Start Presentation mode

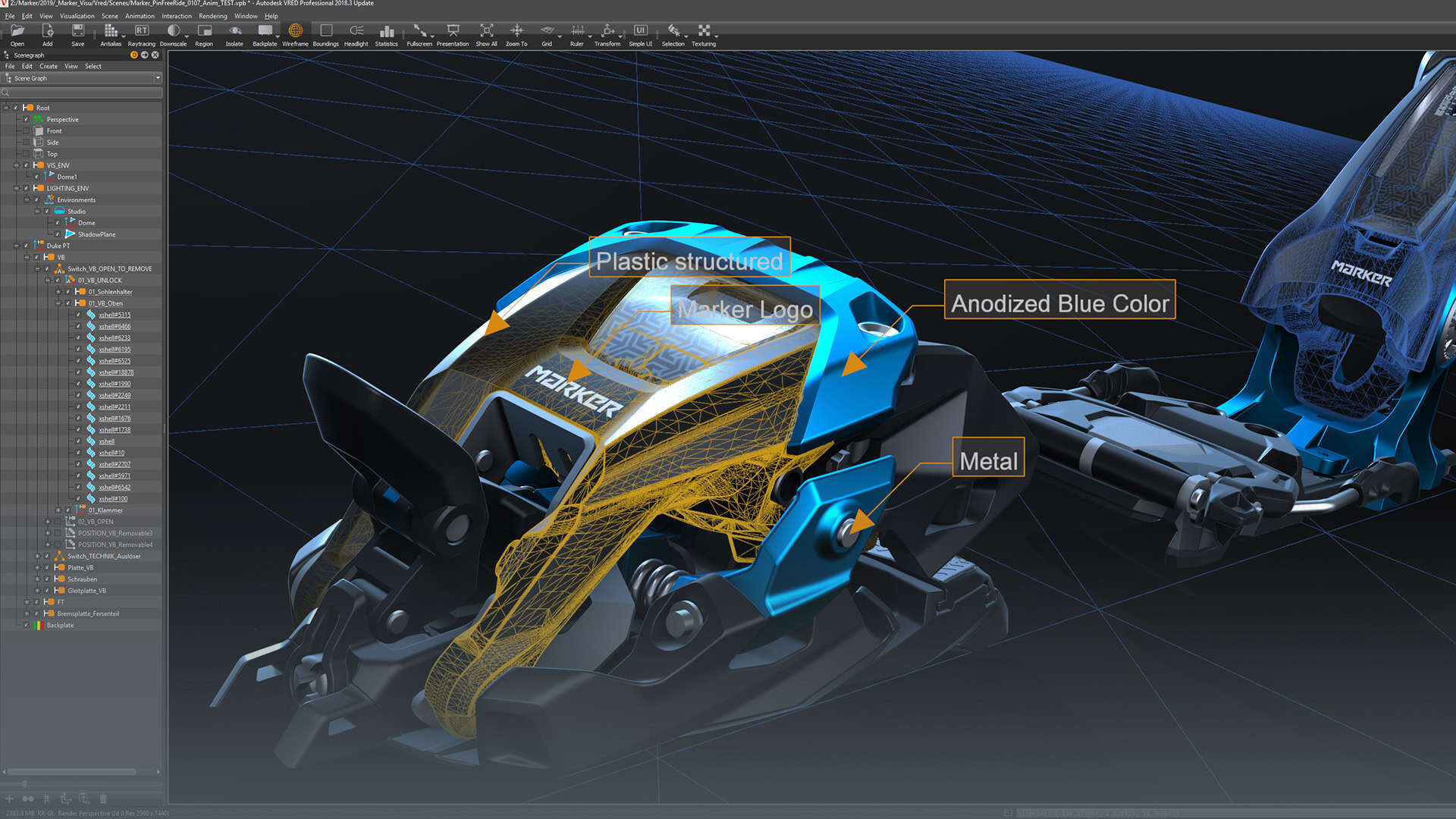point(453,35)
